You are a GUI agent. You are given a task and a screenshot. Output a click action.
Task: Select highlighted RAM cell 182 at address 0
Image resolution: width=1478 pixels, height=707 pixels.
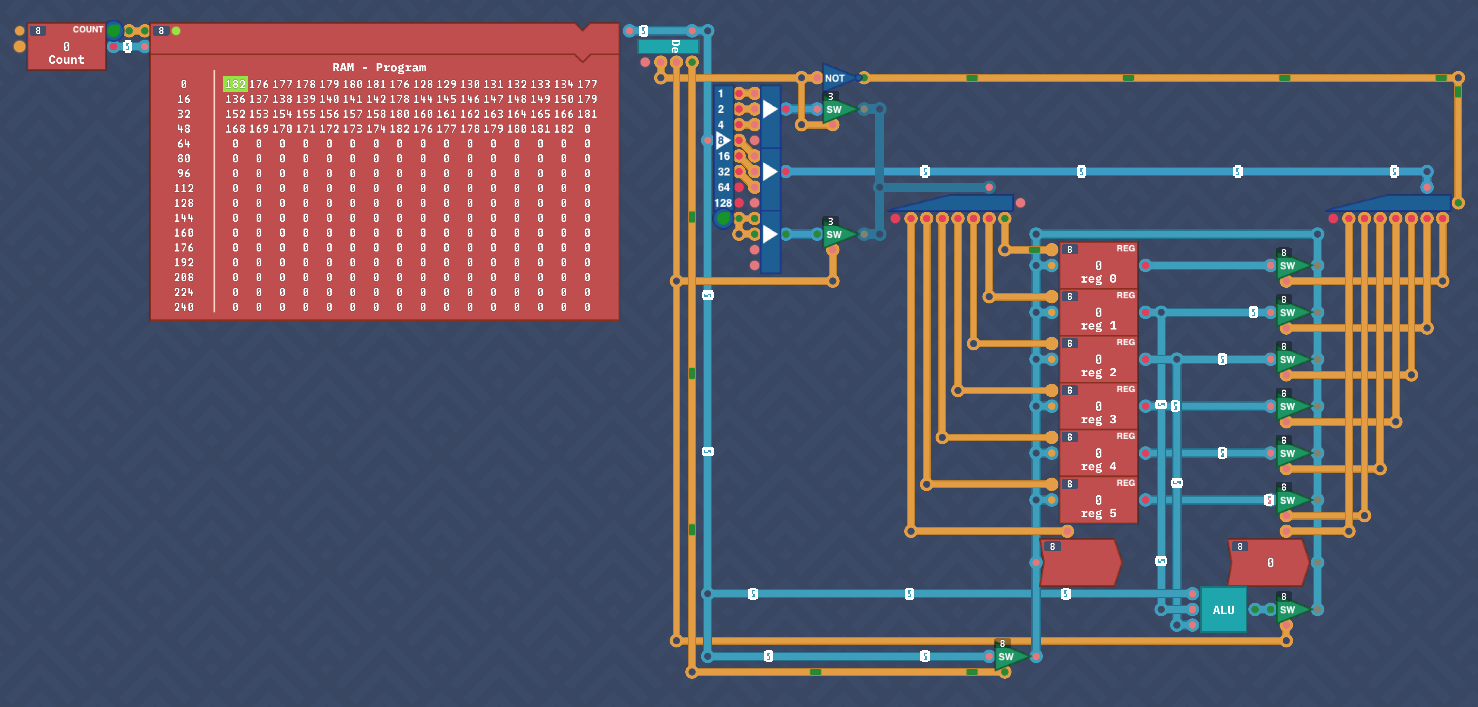pos(235,84)
